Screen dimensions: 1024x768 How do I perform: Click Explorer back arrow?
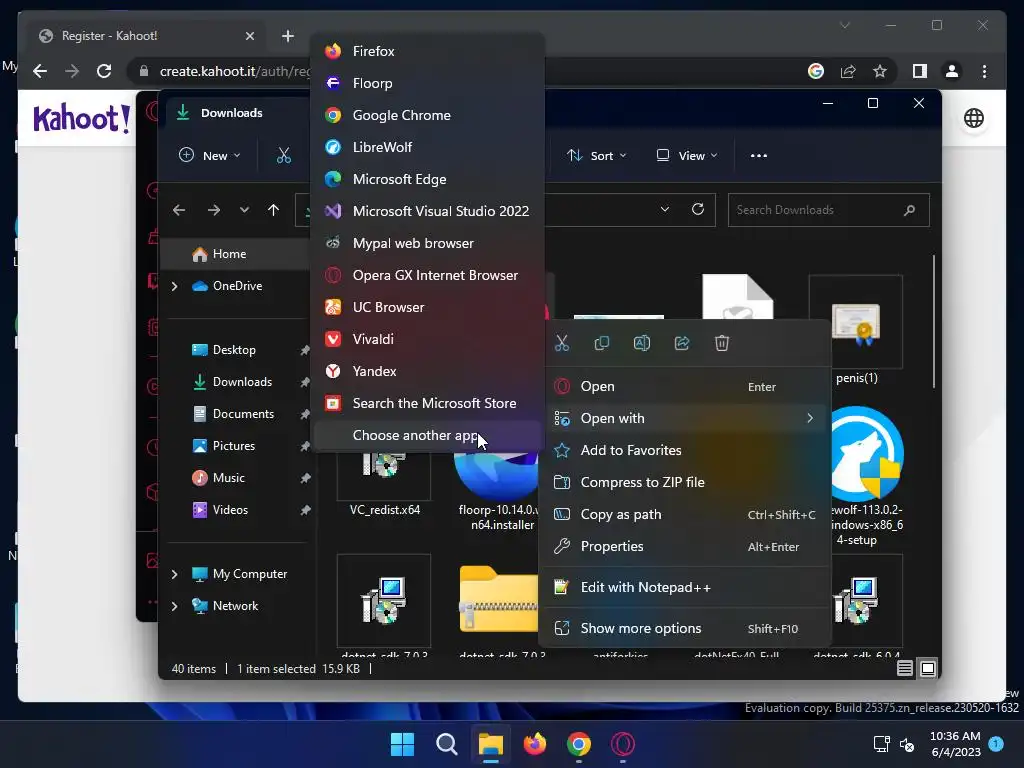[179, 210]
